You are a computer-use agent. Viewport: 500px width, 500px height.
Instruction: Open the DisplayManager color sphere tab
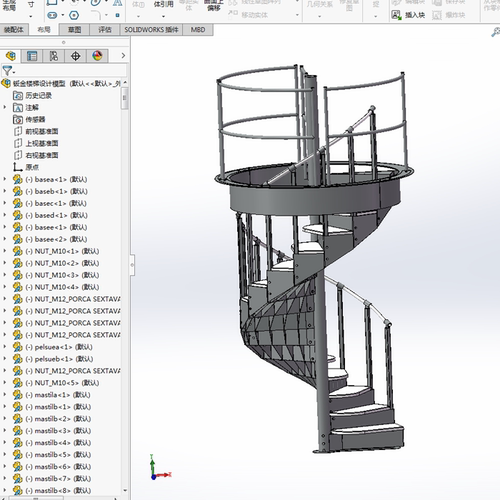pyautogui.click(x=97, y=56)
